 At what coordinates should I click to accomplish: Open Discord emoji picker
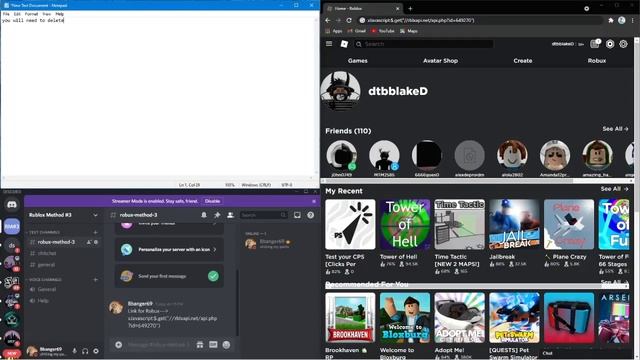(226, 345)
